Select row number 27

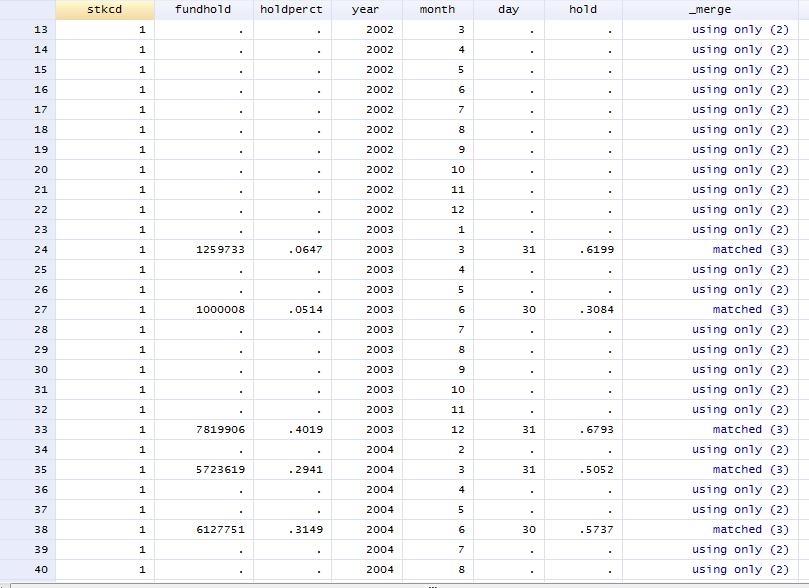tap(27, 310)
